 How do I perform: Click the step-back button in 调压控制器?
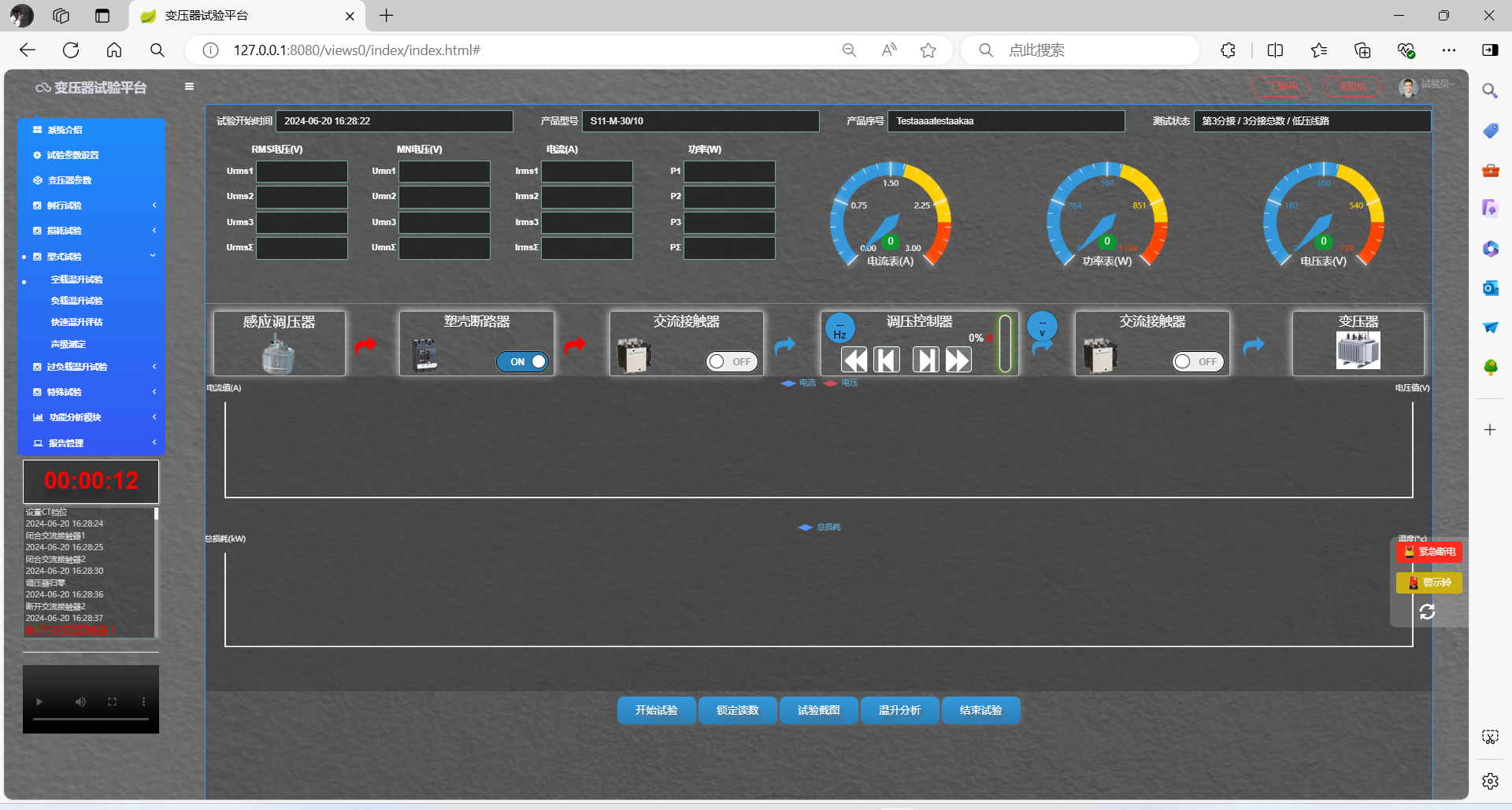[x=887, y=361]
